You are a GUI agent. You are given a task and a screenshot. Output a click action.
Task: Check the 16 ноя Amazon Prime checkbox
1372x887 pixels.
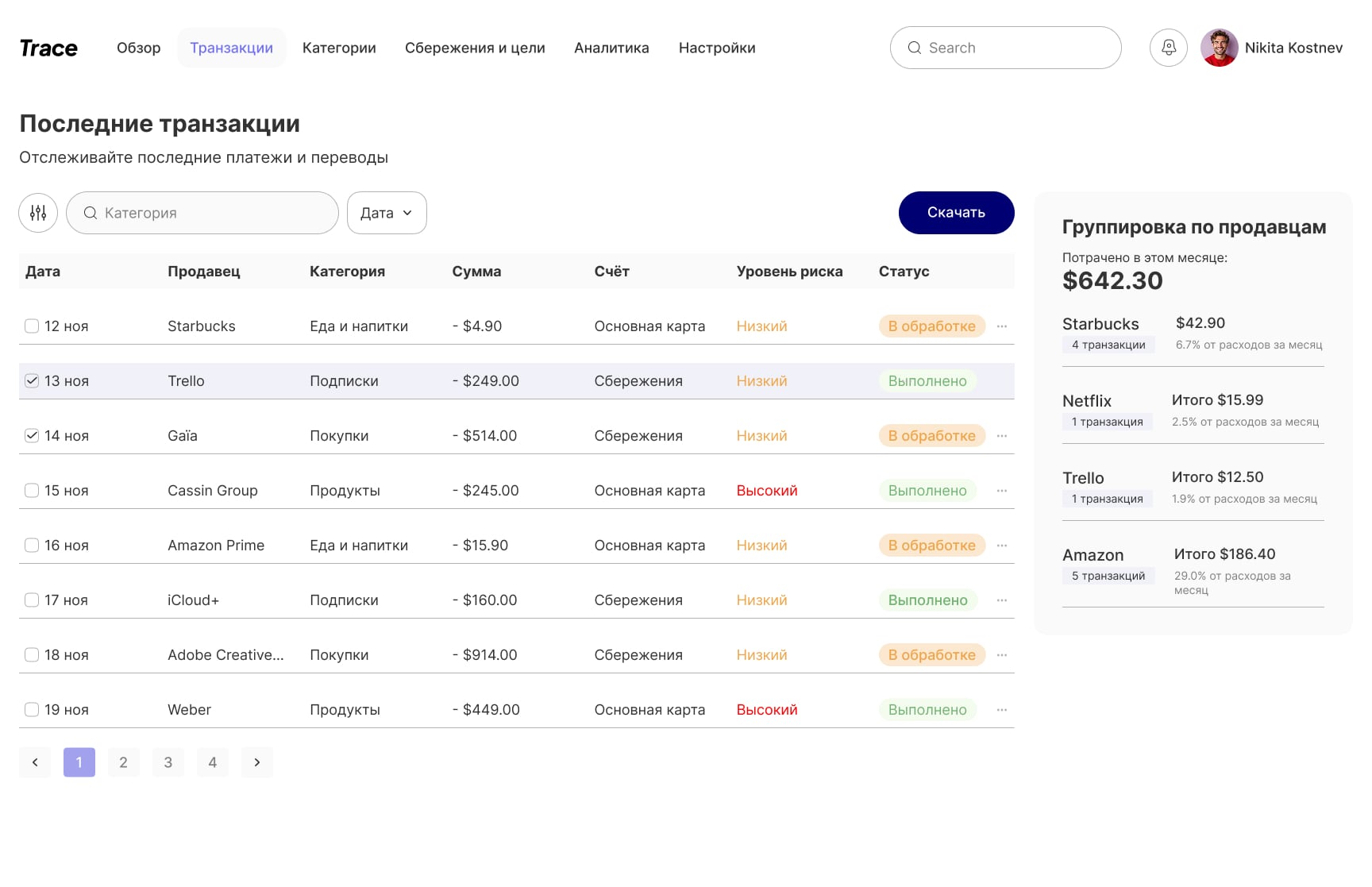32,546
